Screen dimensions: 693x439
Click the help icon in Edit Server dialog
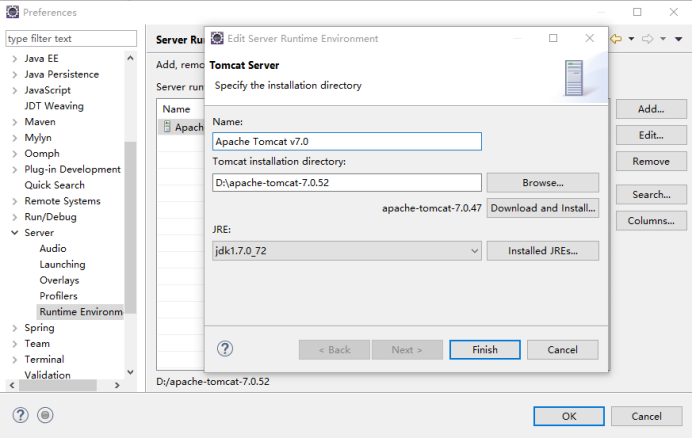(225, 349)
